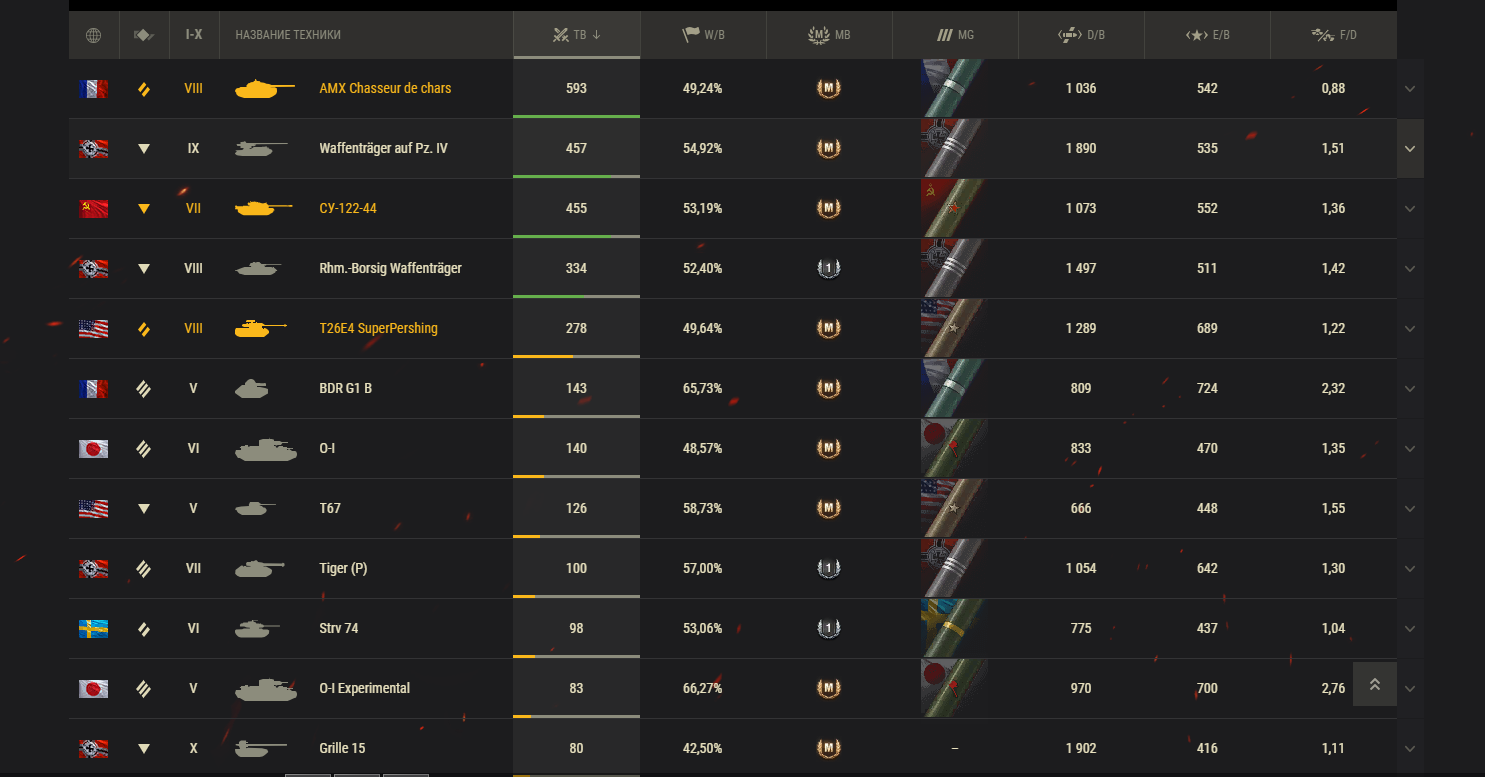Sort table by TB battles column
Screen dimensions: 1485x777
tap(576, 35)
